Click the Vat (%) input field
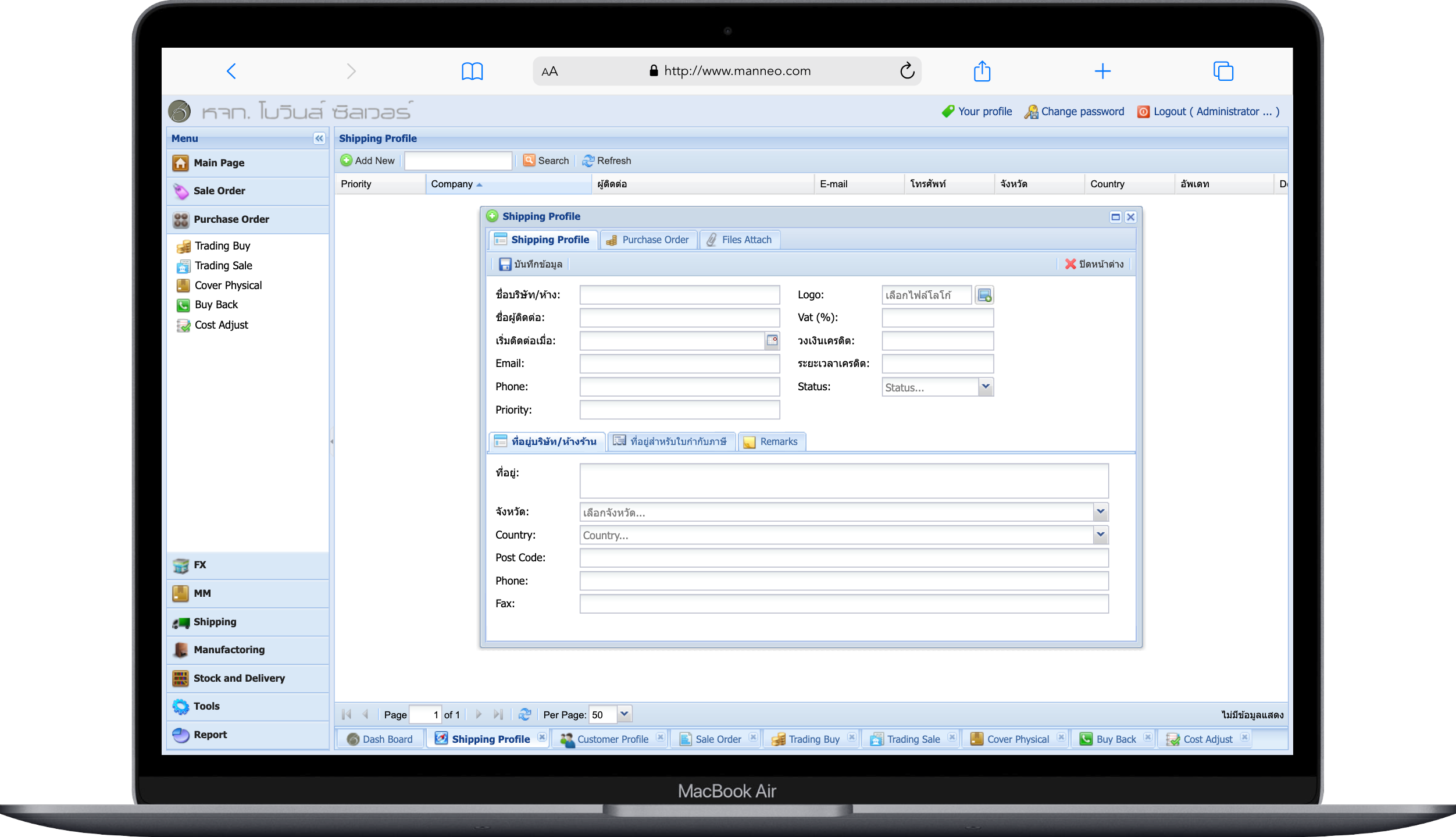 point(937,318)
